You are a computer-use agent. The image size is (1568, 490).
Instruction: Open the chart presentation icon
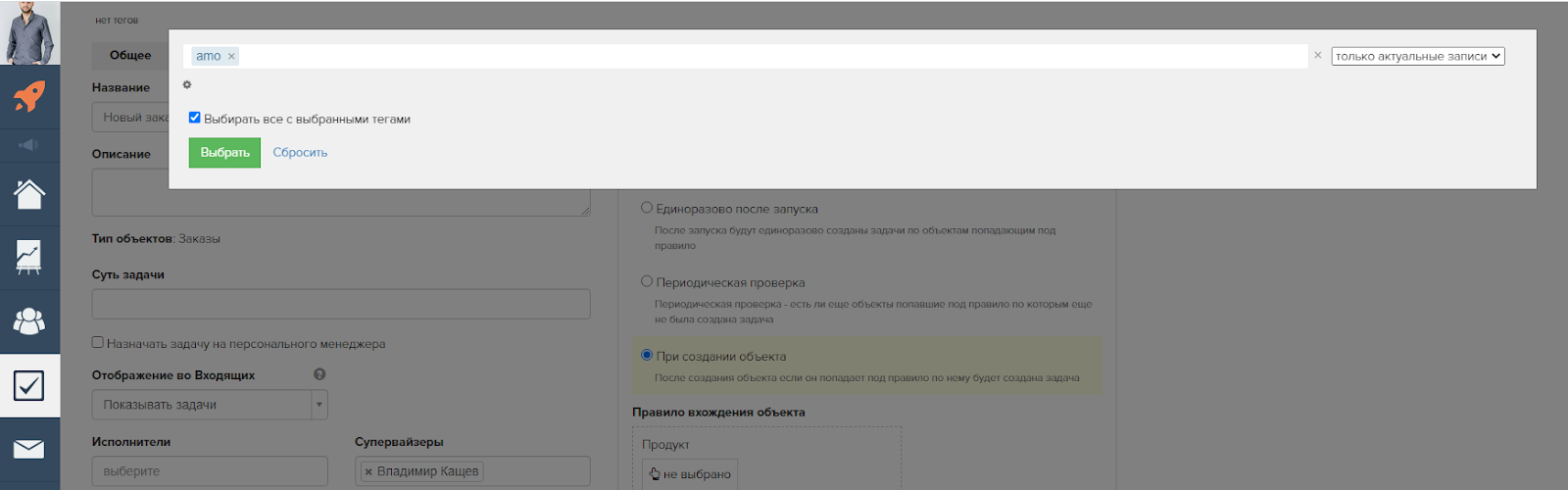29,258
